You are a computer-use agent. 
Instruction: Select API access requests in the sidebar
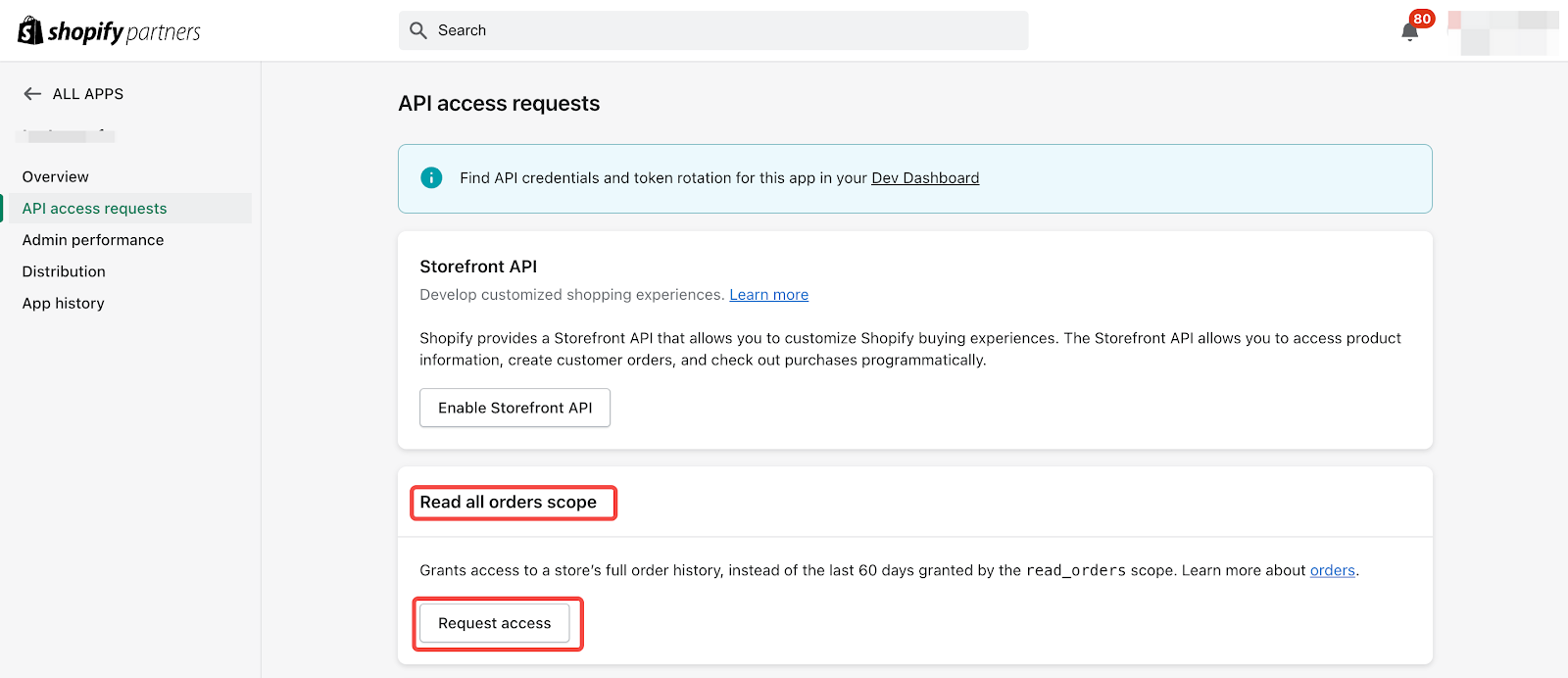pyautogui.click(x=95, y=209)
